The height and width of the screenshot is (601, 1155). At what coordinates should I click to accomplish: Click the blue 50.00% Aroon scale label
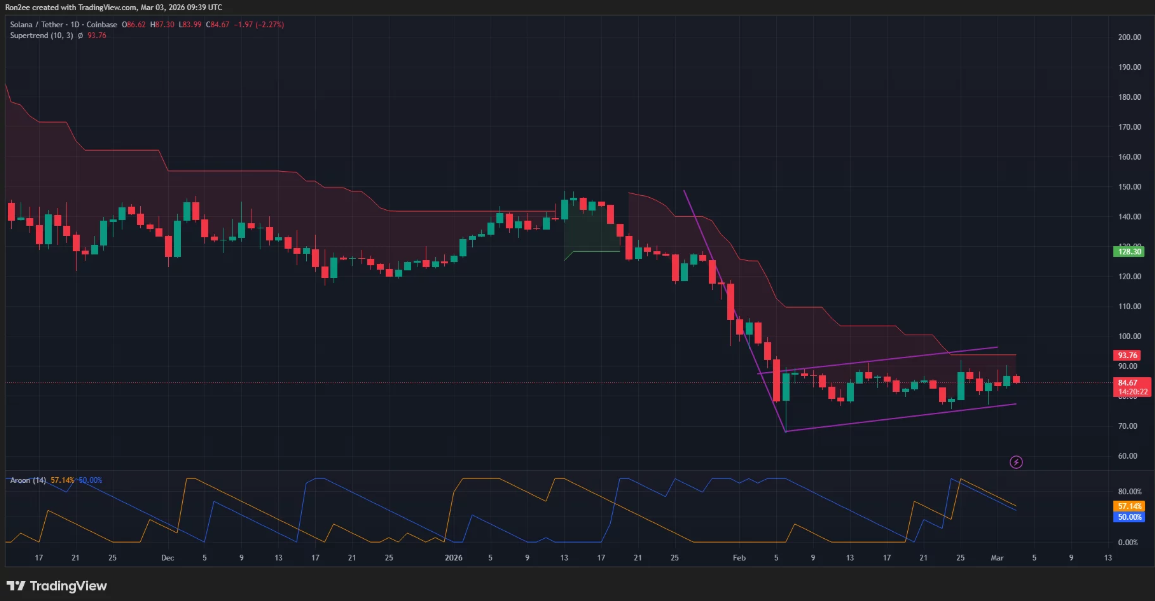[x=1127, y=517]
